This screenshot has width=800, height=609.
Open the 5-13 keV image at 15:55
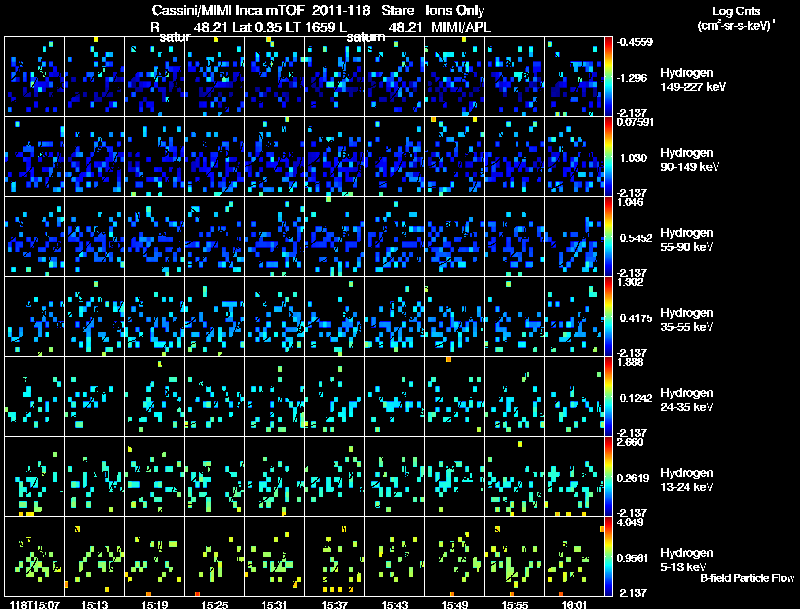click(x=515, y=556)
